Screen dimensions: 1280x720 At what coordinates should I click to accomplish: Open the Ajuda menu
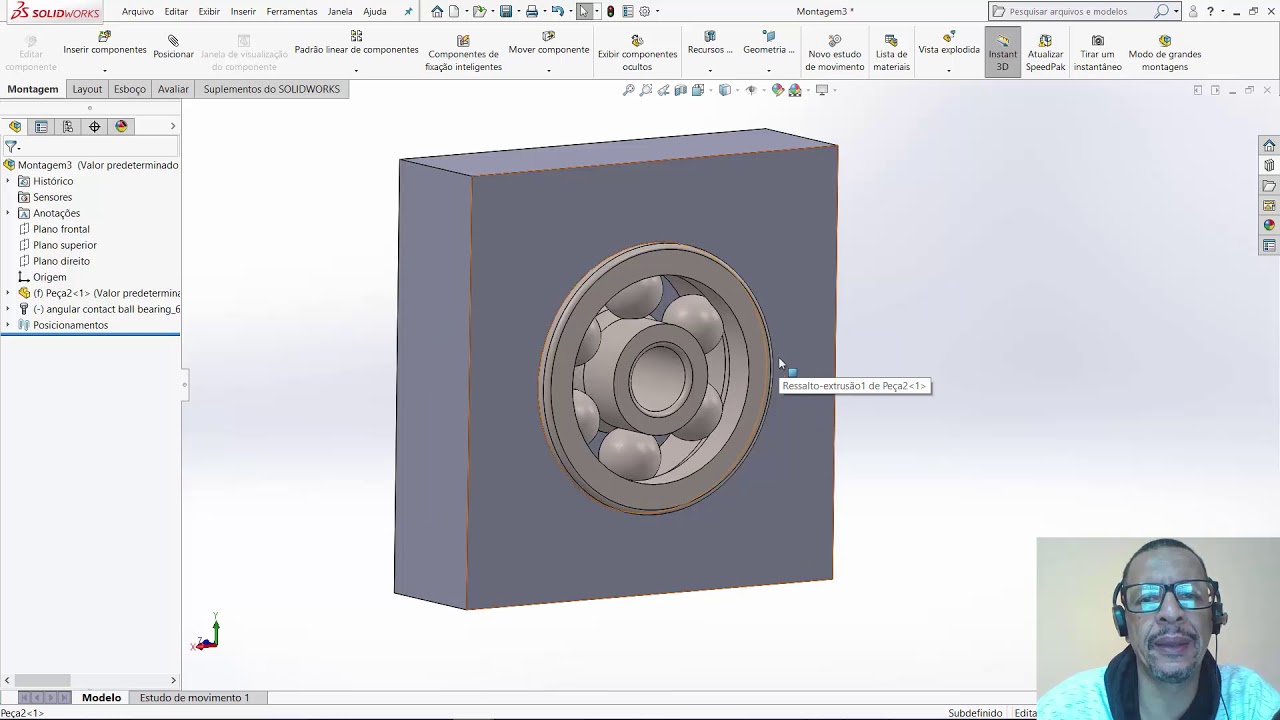375,11
